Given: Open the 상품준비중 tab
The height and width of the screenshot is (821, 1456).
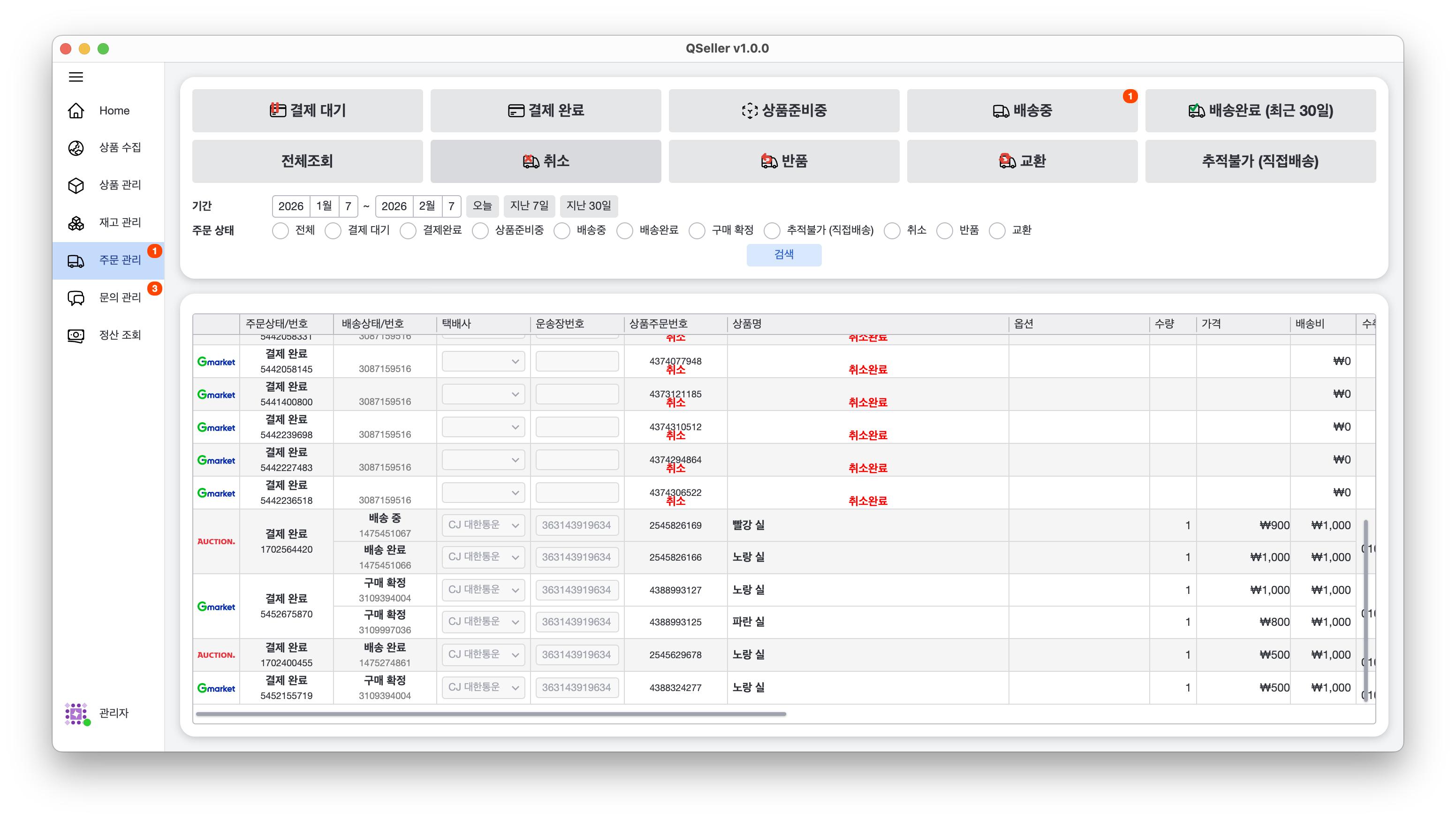Looking at the screenshot, I should [784, 110].
